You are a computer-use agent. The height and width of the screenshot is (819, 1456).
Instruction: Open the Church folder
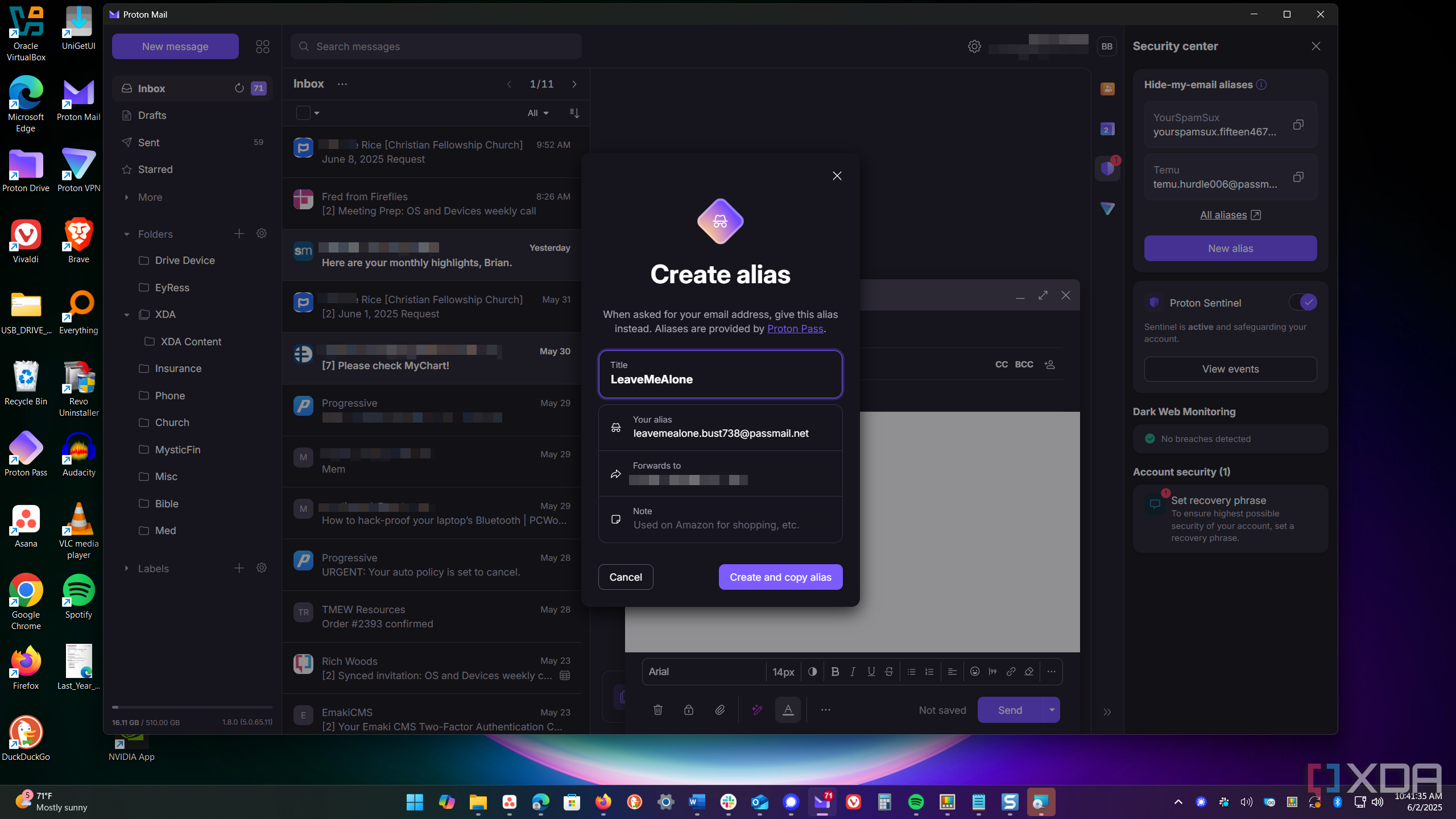click(x=192, y=423)
